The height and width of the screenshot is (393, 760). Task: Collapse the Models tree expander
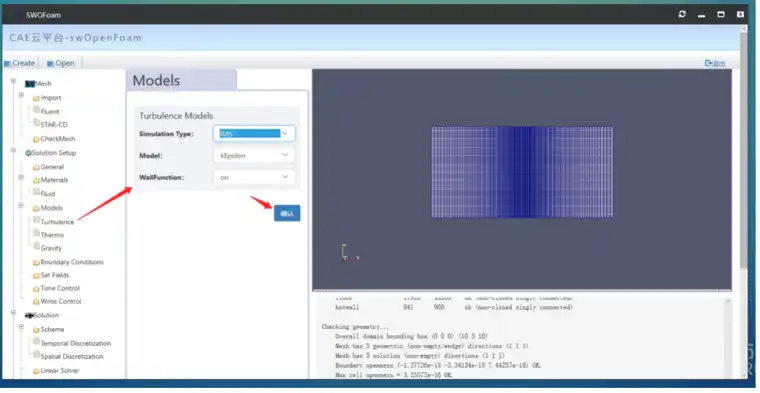pos(21,206)
